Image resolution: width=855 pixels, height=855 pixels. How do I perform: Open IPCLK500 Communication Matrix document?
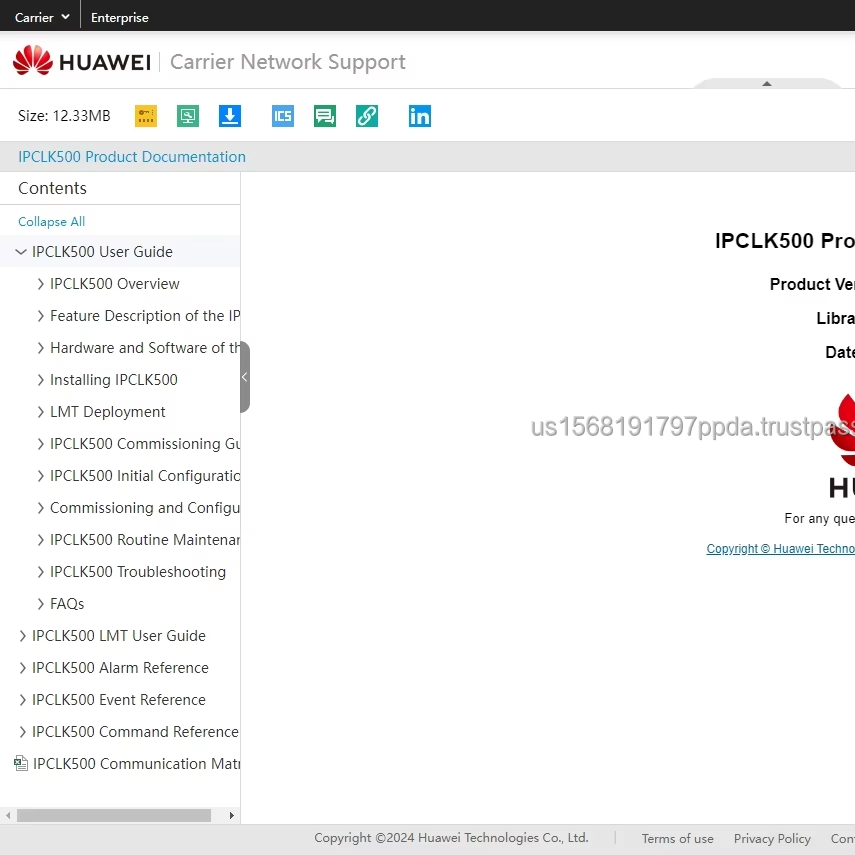[136, 763]
